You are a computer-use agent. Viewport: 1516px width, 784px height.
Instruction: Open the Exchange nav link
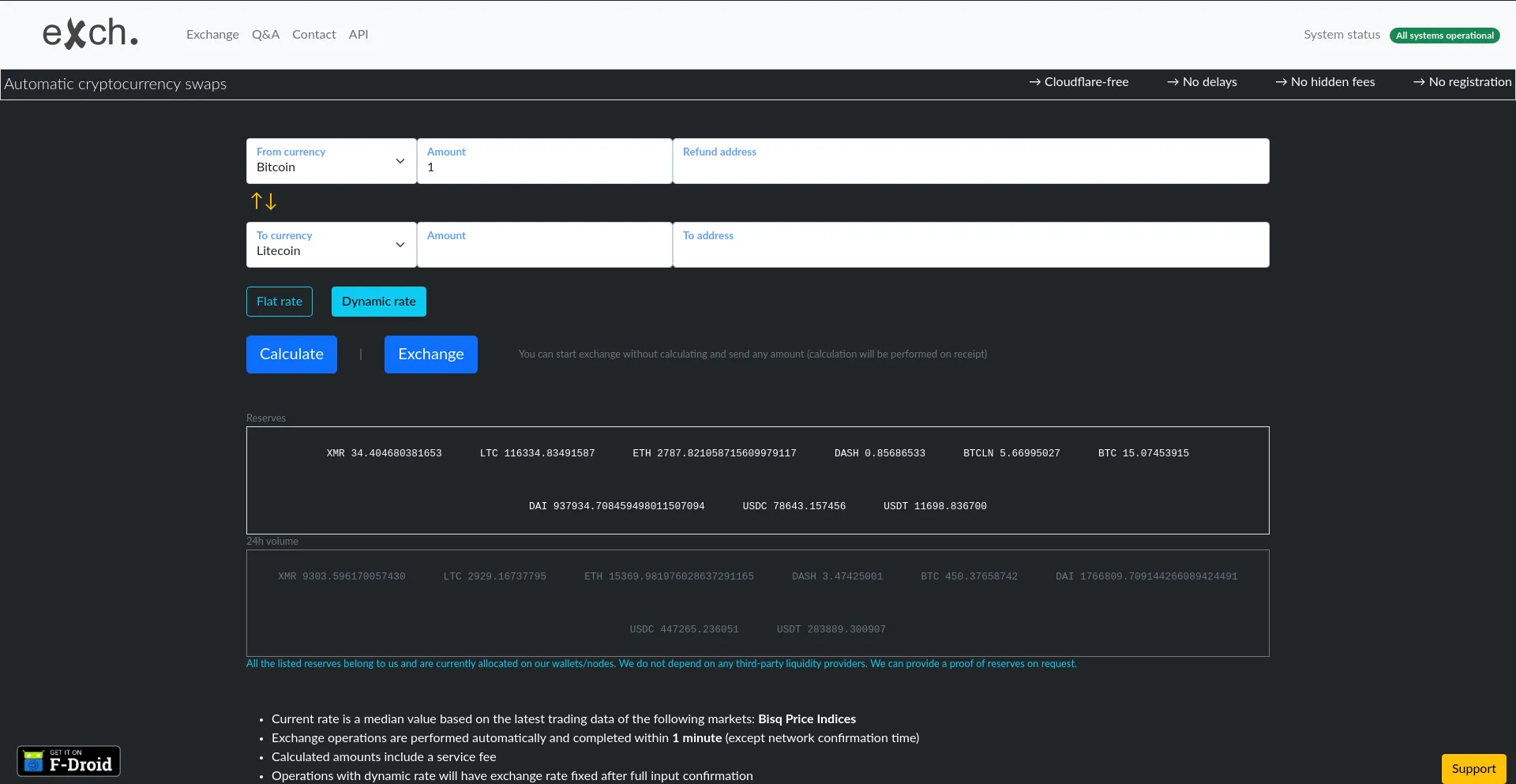212,35
